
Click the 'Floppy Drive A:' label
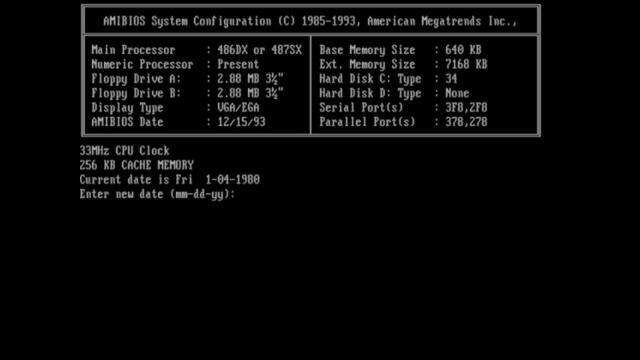point(136,78)
